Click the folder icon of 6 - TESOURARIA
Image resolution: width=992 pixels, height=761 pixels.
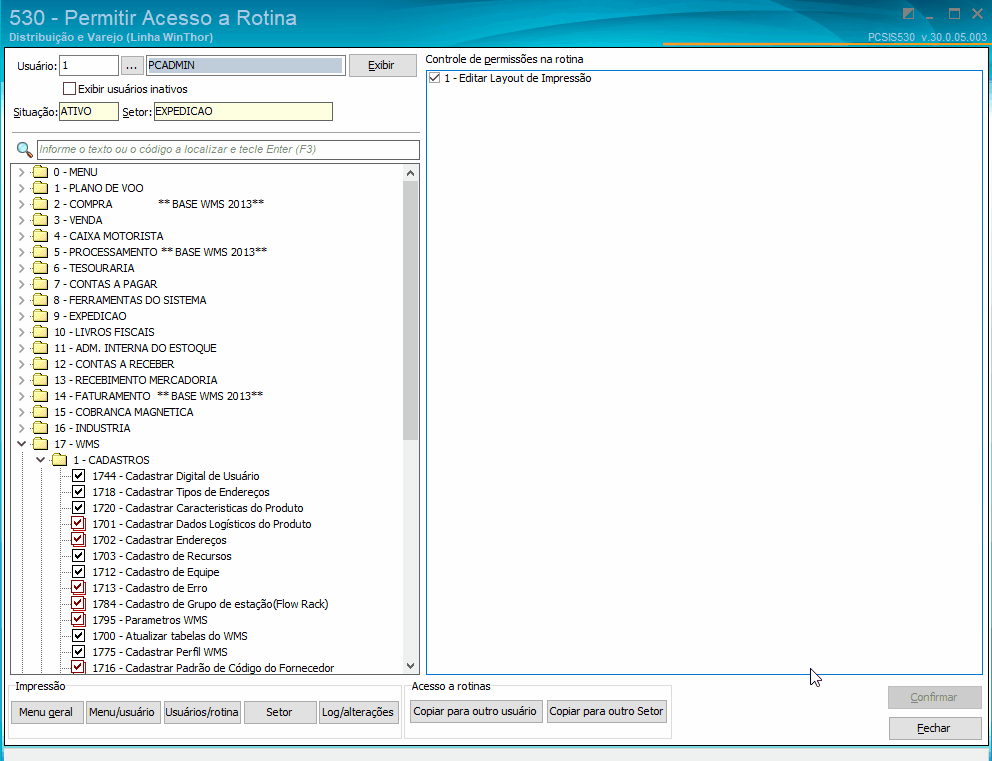[40, 268]
